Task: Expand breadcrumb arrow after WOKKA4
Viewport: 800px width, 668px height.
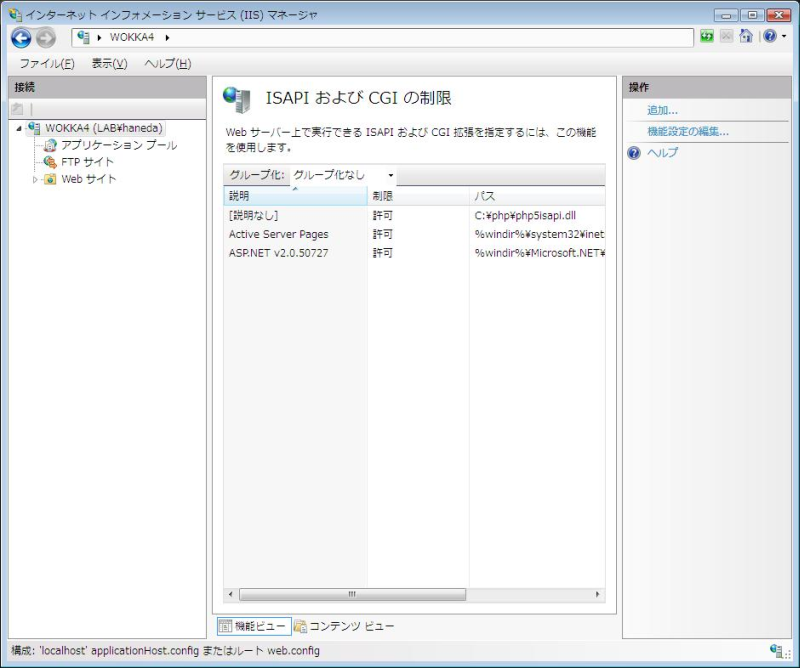Action: click(x=167, y=37)
